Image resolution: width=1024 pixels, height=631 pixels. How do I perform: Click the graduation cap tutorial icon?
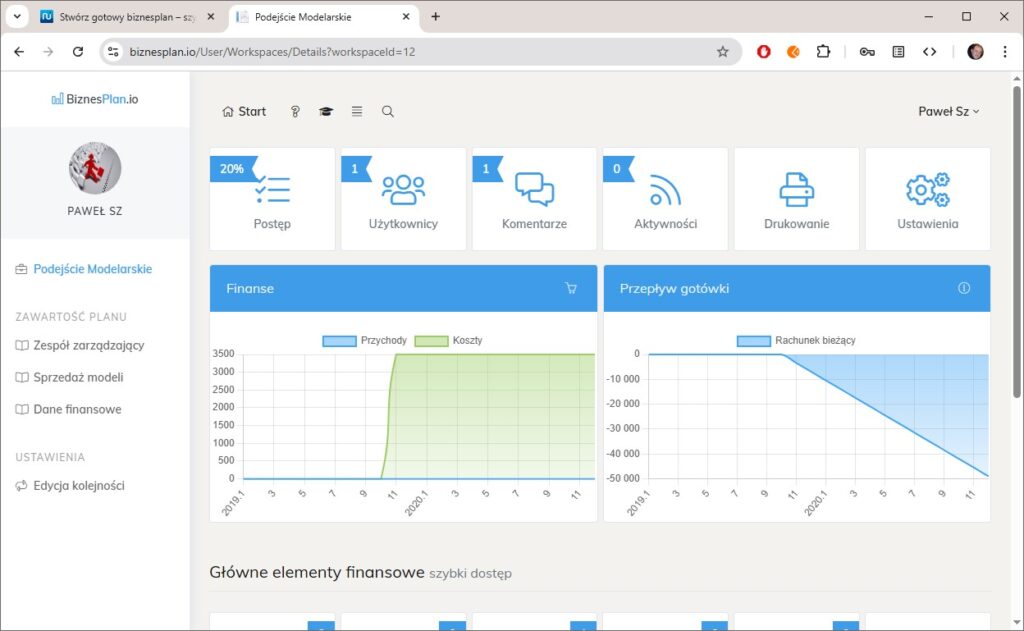pyautogui.click(x=326, y=112)
